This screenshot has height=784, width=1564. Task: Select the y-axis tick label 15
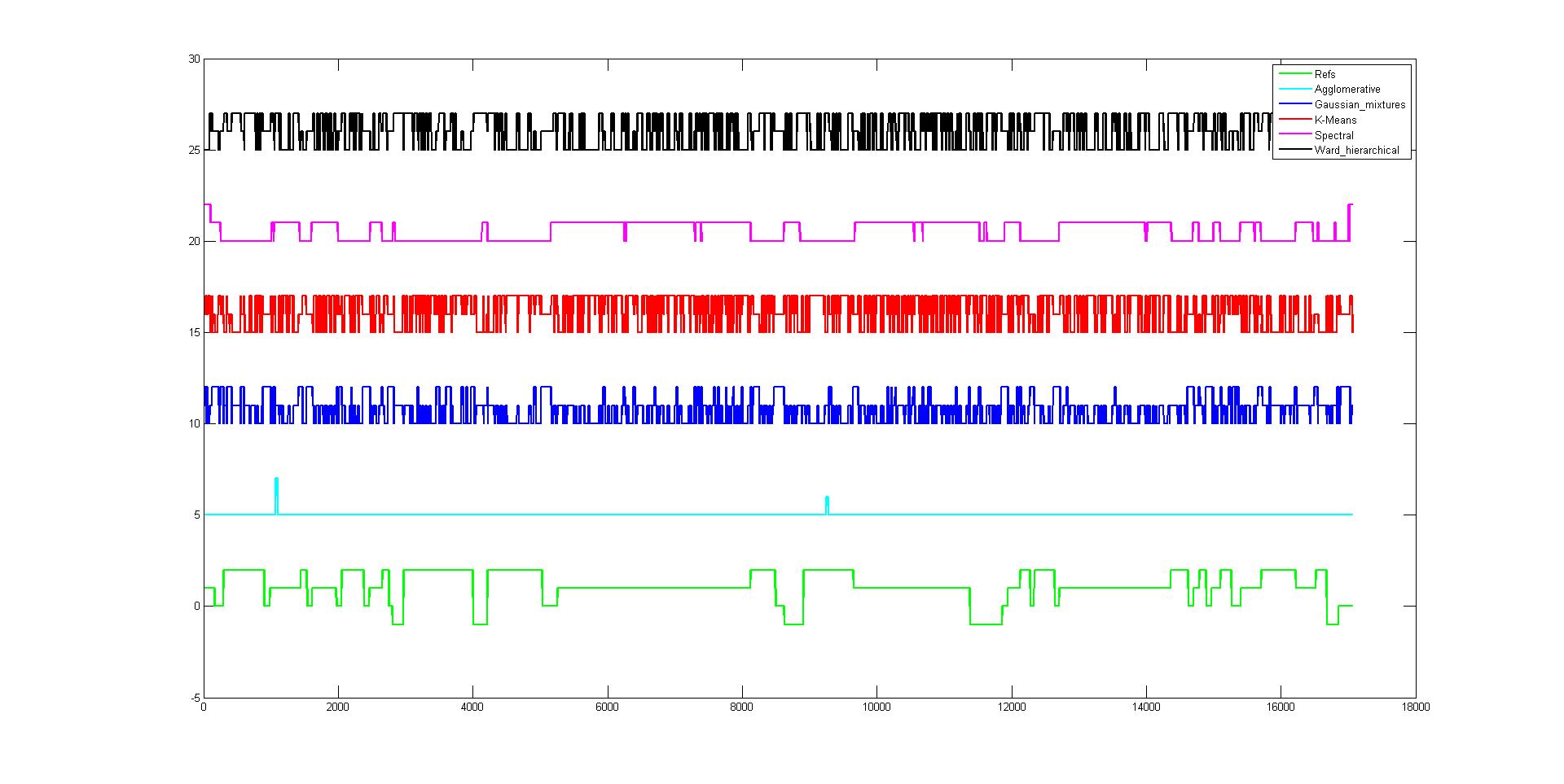point(193,333)
